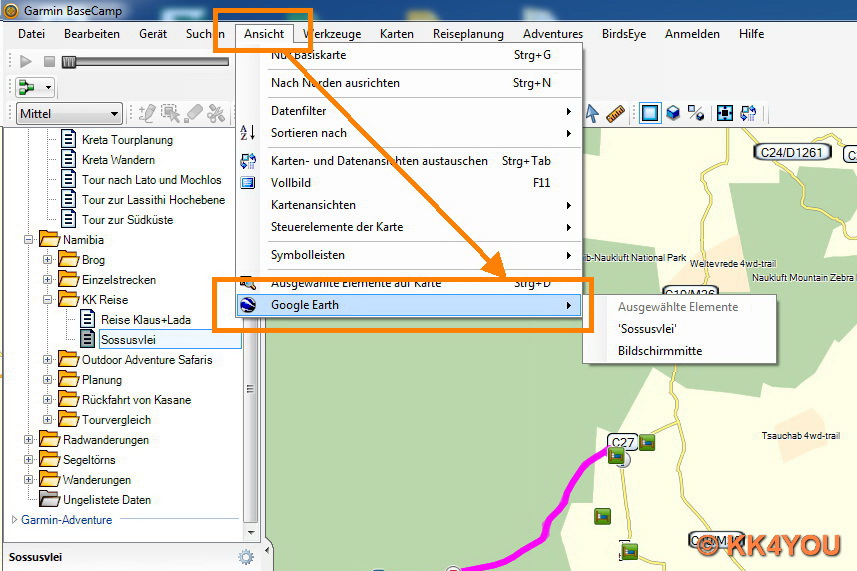Click the Vollbild screen icon in the menu
The width and height of the screenshot is (857, 571).
pos(248,183)
